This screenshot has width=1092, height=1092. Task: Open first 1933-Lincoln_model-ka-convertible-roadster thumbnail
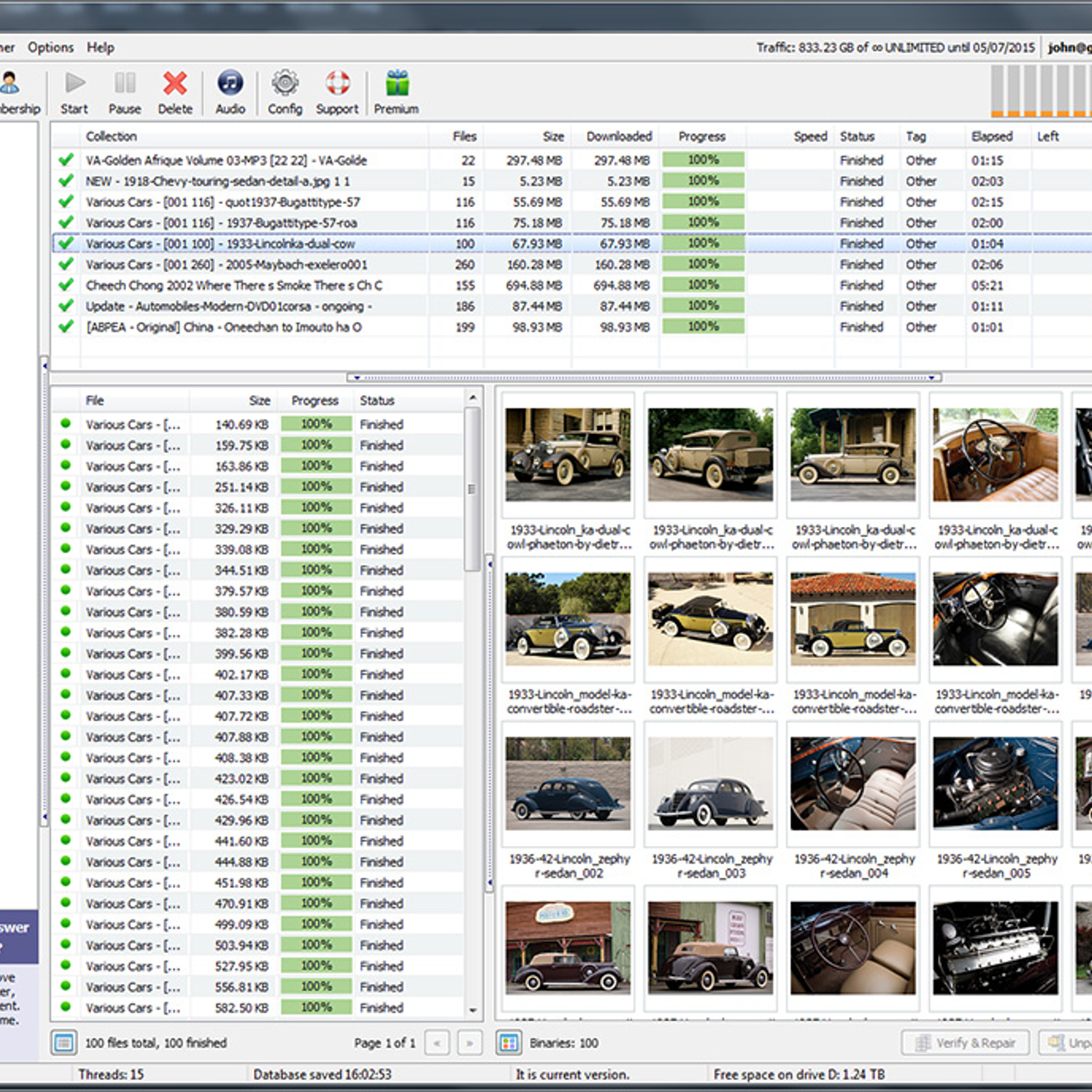click(x=568, y=620)
